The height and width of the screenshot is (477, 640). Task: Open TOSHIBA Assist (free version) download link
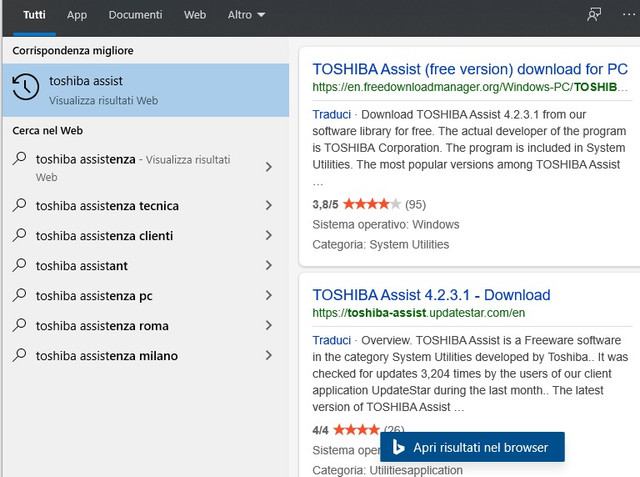tap(470, 69)
